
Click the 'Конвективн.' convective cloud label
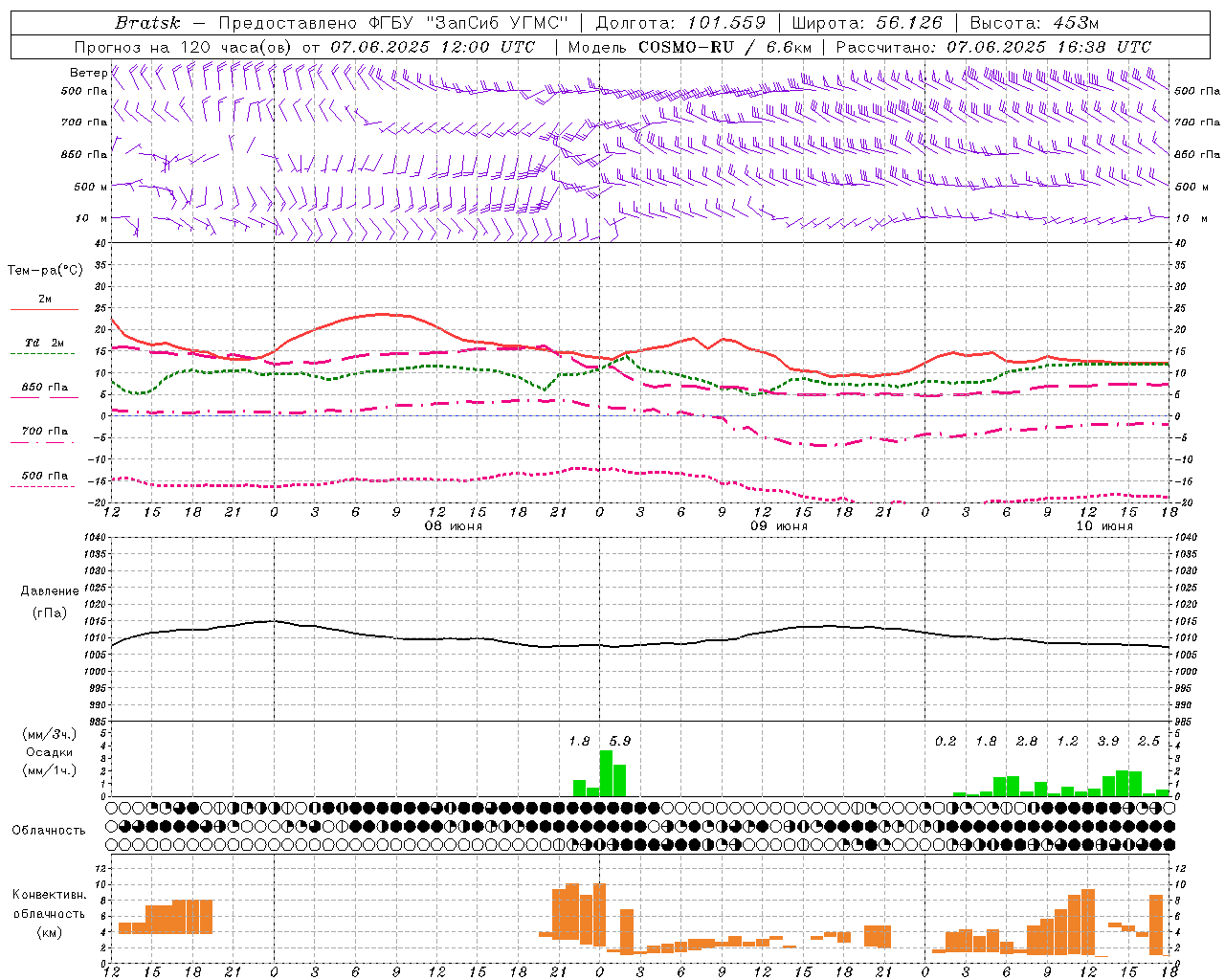50,895
